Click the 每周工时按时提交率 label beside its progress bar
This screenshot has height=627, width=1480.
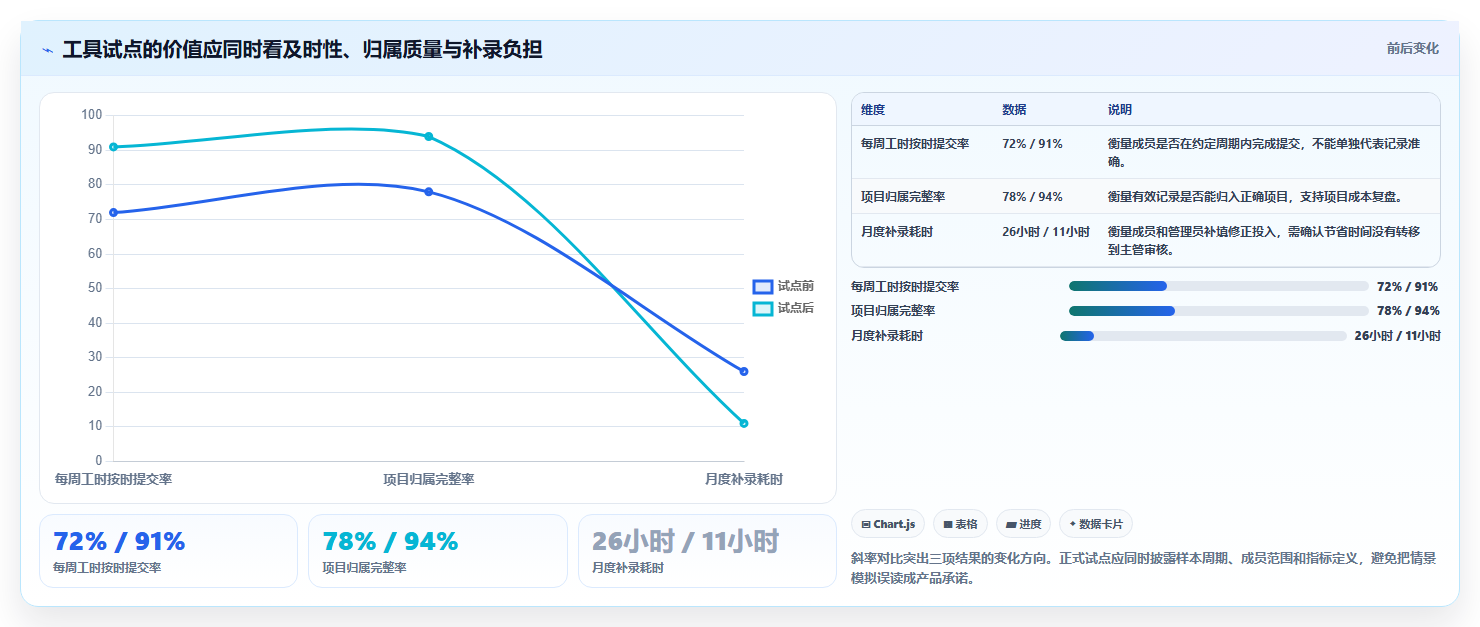[905, 287]
